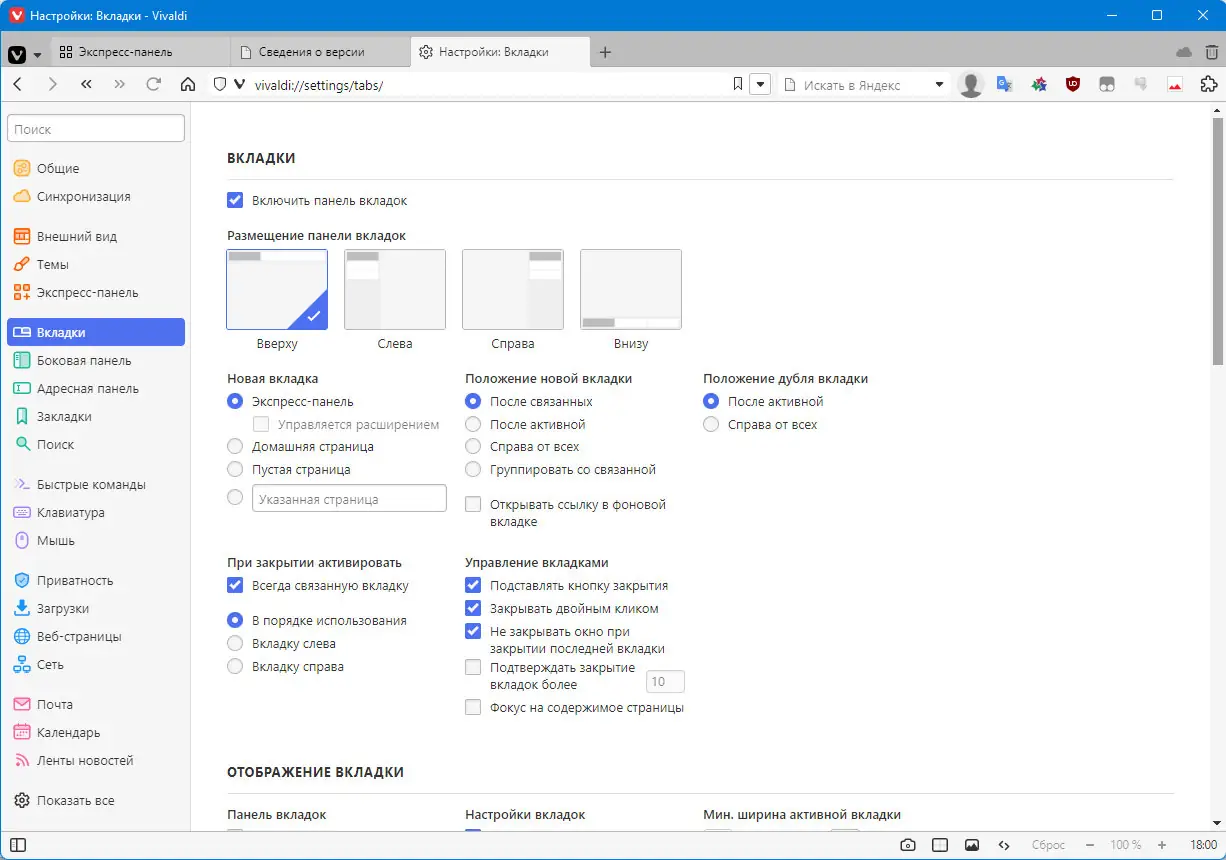This screenshot has height=860, width=1226.
Task: Open the user profile avatar
Action: [x=971, y=85]
